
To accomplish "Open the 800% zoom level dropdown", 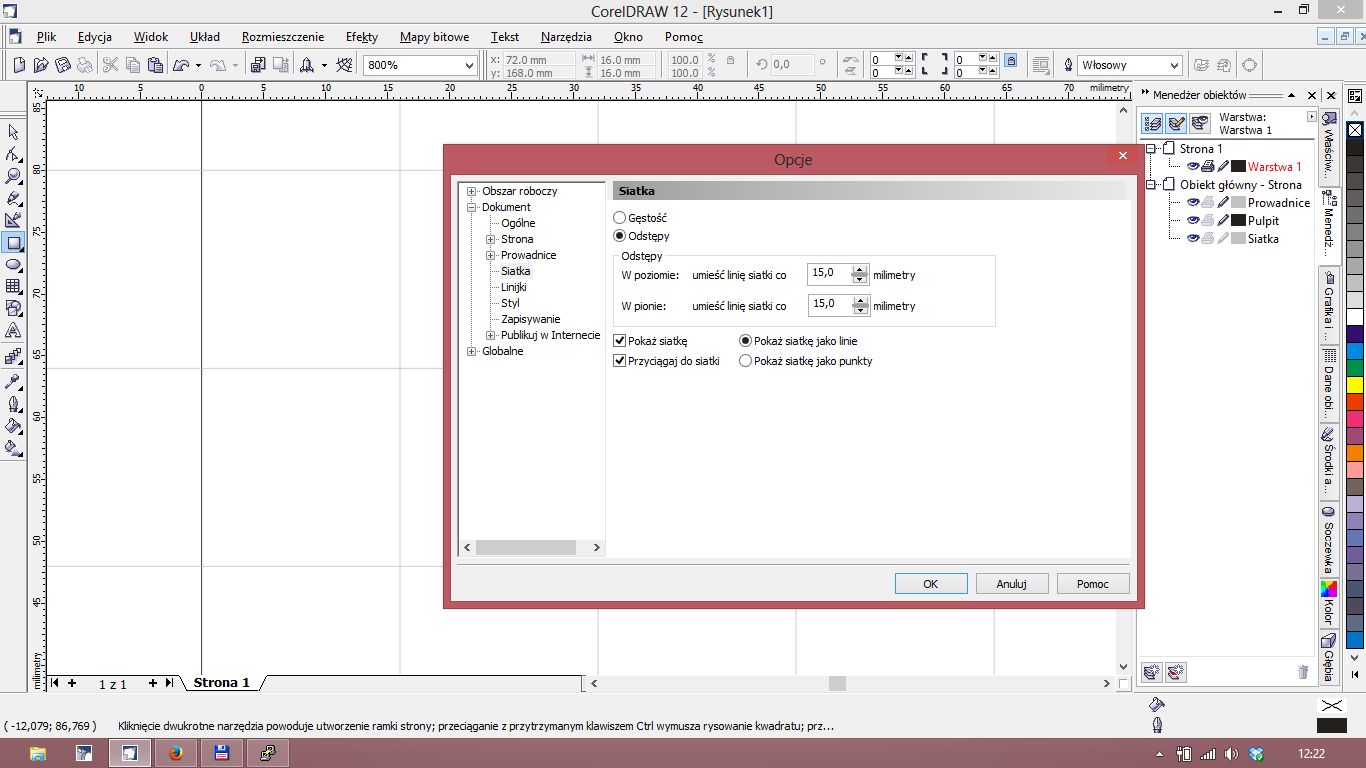I will [x=469, y=65].
